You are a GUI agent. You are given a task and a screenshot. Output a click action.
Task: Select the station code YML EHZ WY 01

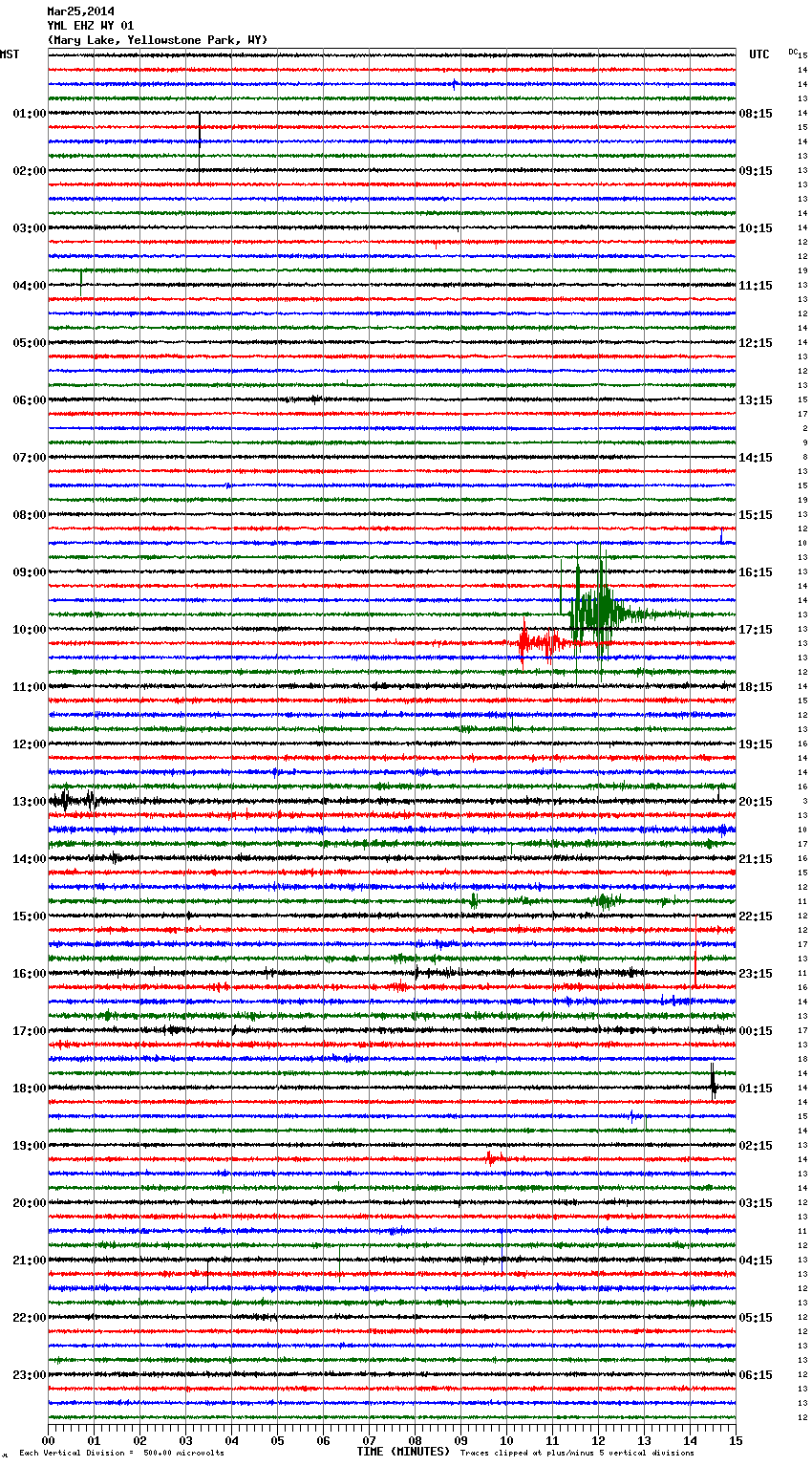pyautogui.click(x=91, y=26)
